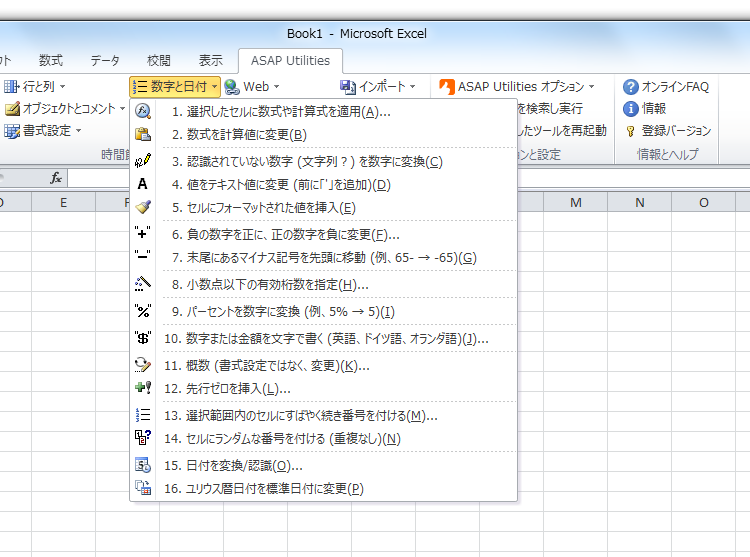The width and height of the screenshot is (750, 557).
Task: Click the green plus leading zeros icon
Action: pos(143,388)
